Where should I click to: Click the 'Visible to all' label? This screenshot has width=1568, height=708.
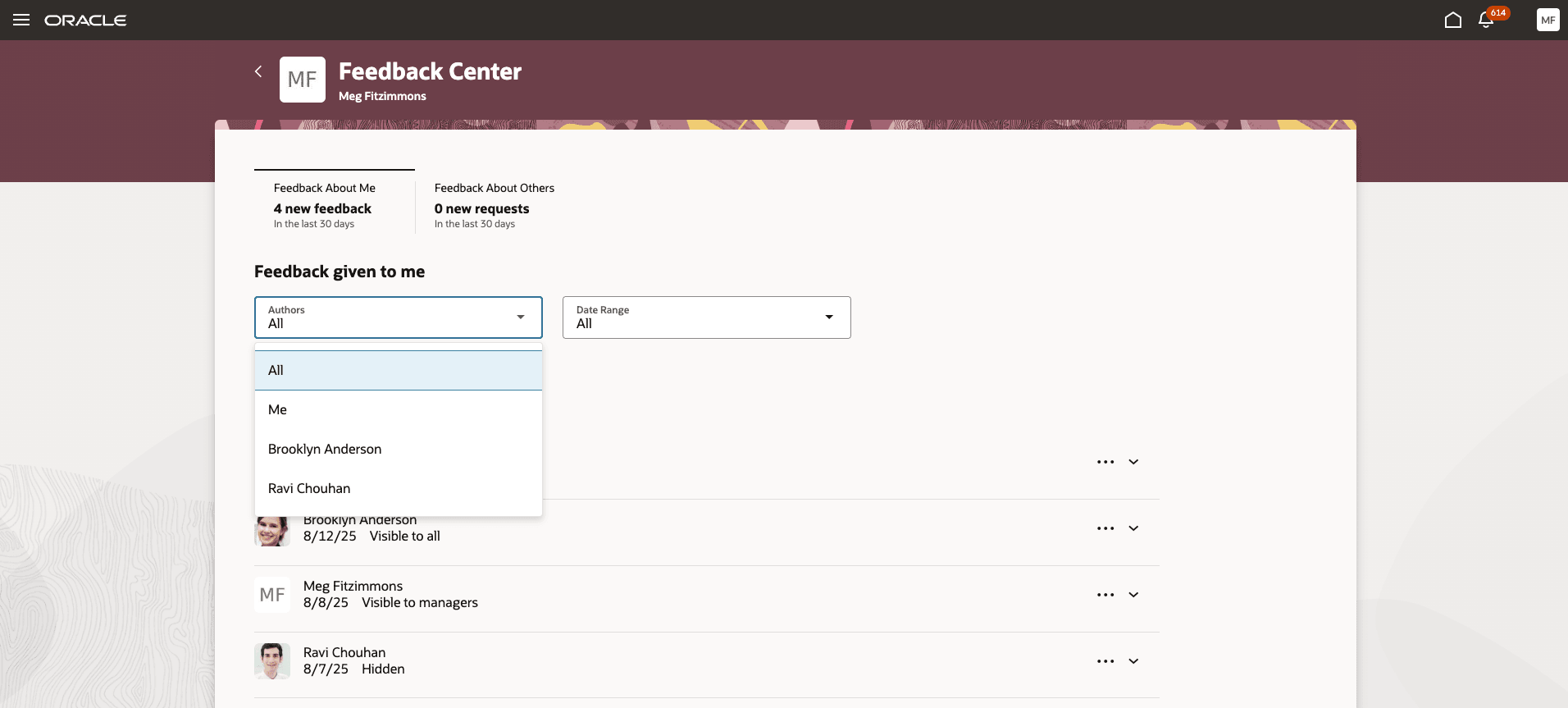[405, 536]
